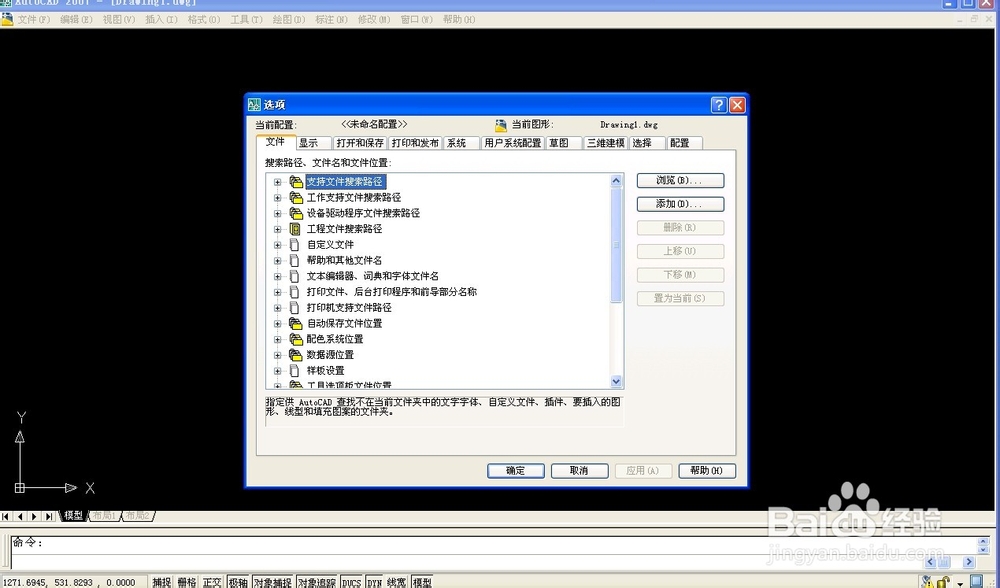1000x588 pixels.
Task: Click the folder icon beside 工作支持文件搜索路径
Action: coord(296,198)
